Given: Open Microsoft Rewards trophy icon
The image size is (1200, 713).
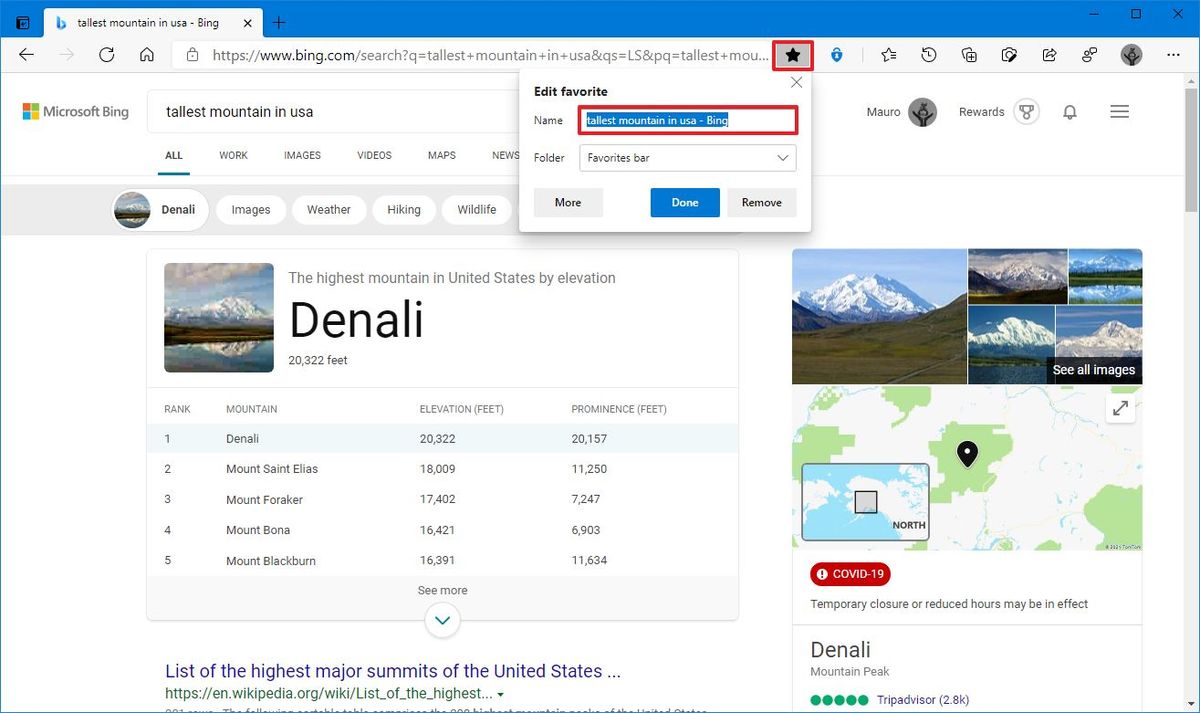Looking at the screenshot, I should click(1027, 111).
